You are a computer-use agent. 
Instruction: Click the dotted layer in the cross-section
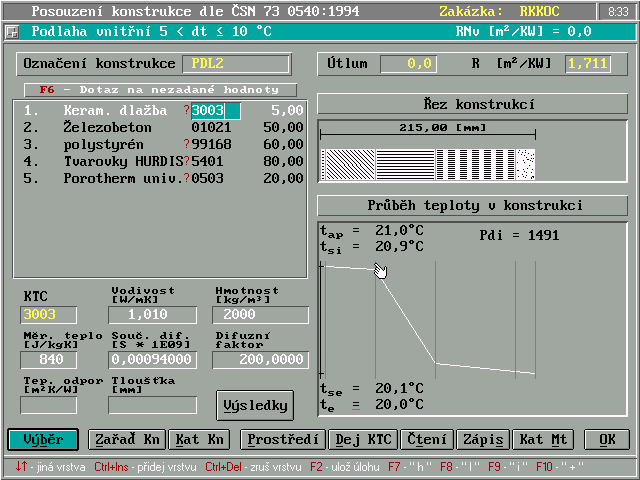click(x=526, y=163)
